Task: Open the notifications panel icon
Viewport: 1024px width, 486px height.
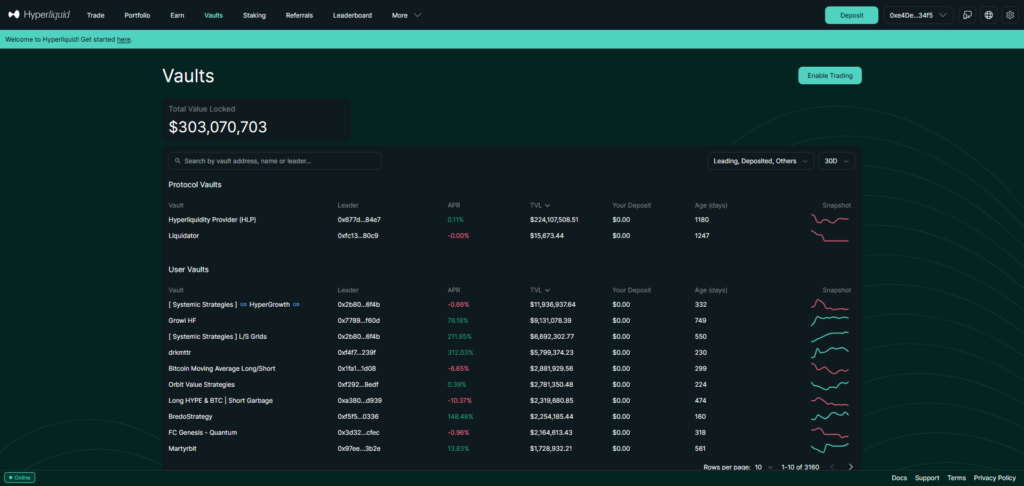Action: [967, 15]
